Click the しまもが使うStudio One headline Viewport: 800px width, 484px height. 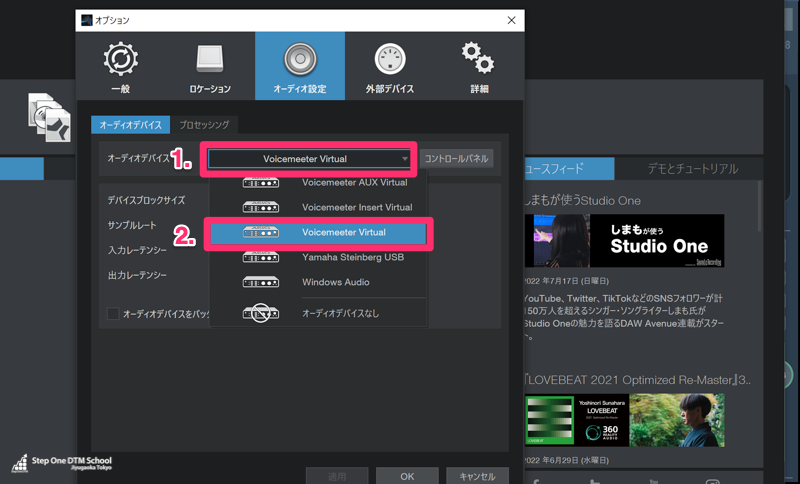pos(582,200)
